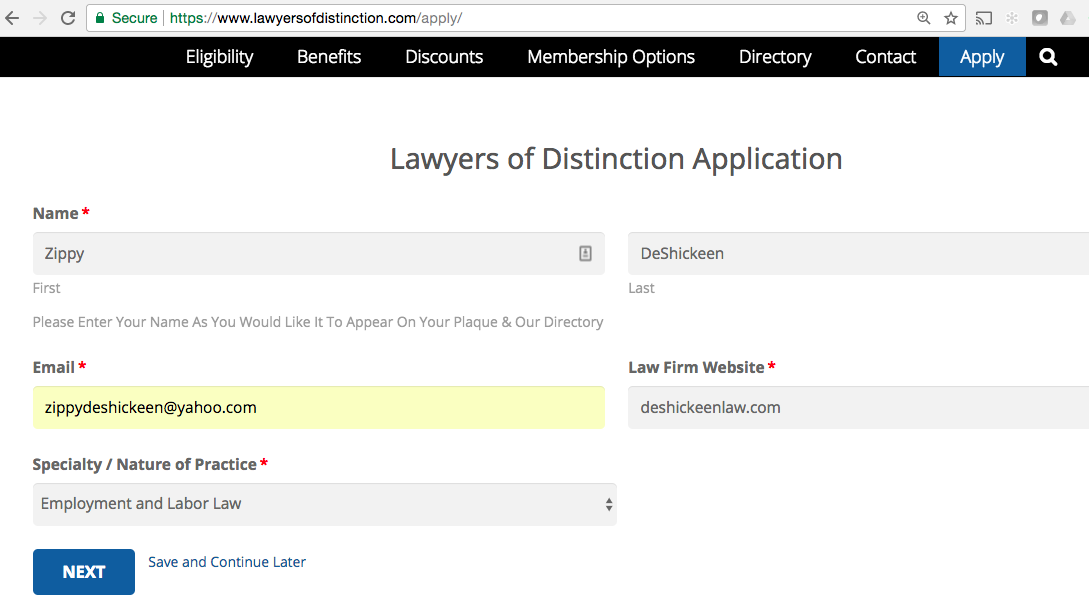Reload the page with the refresh icon
Viewport: 1089px width, 613px height.
(67, 18)
